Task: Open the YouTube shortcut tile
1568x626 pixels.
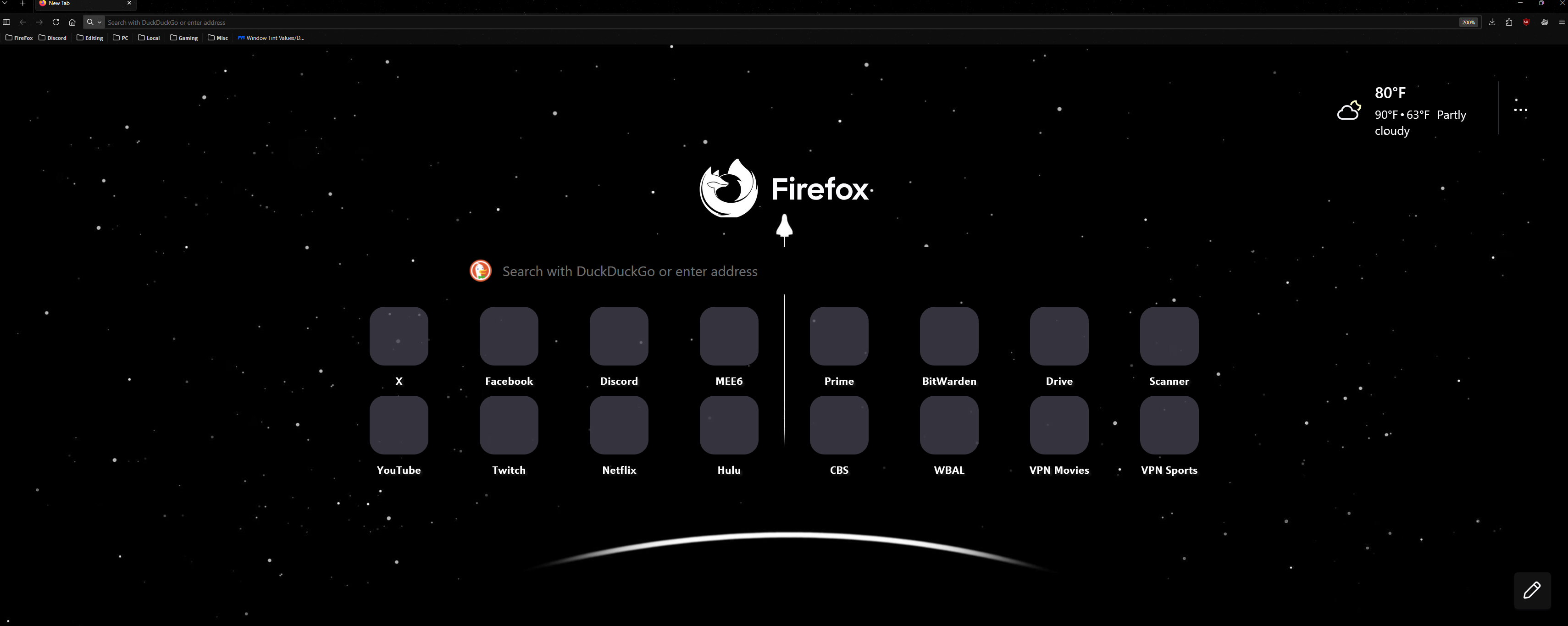Action: coord(399,425)
